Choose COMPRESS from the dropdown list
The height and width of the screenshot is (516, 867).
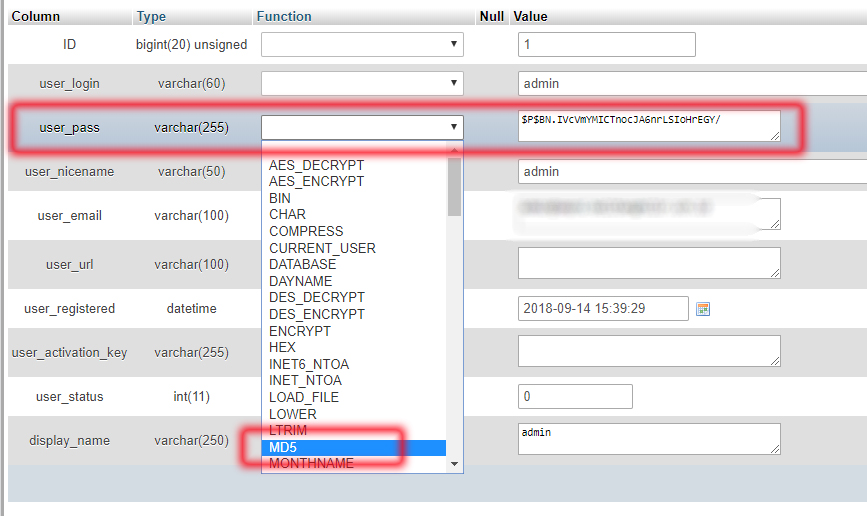(x=306, y=231)
